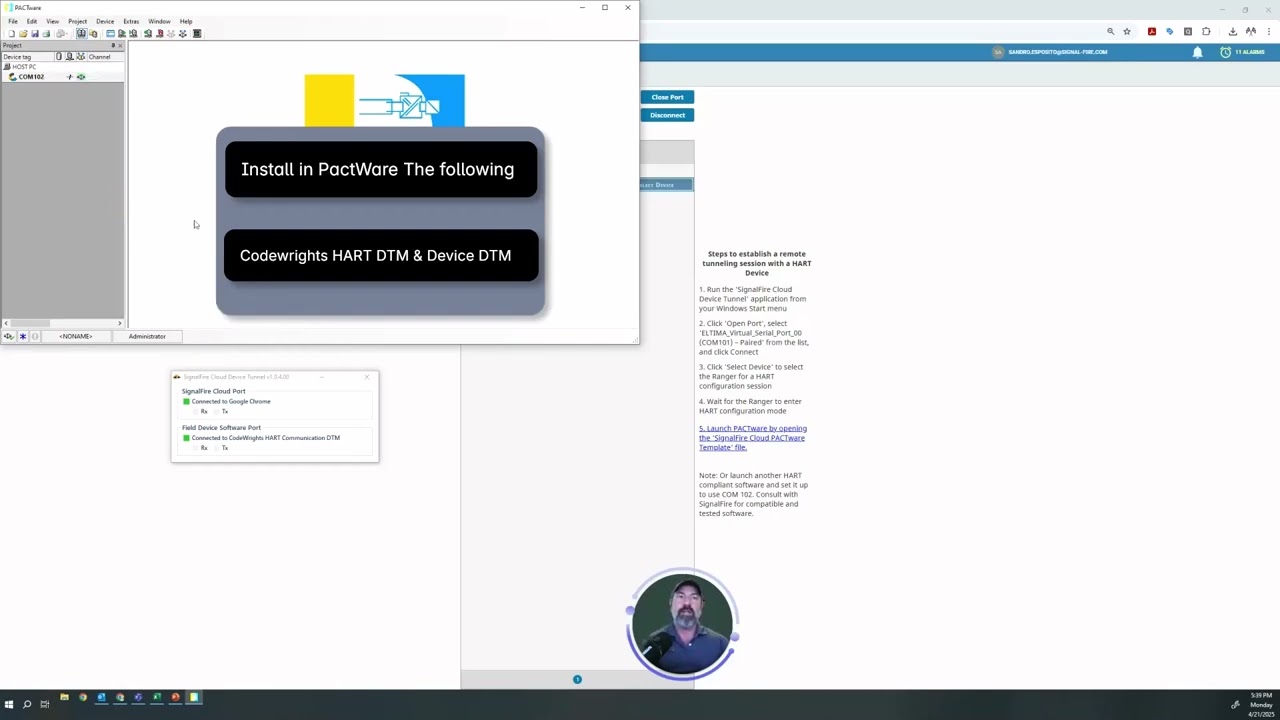Screen dimensions: 1280x720
Task: Click the notification bell icon
Action: (1197, 52)
